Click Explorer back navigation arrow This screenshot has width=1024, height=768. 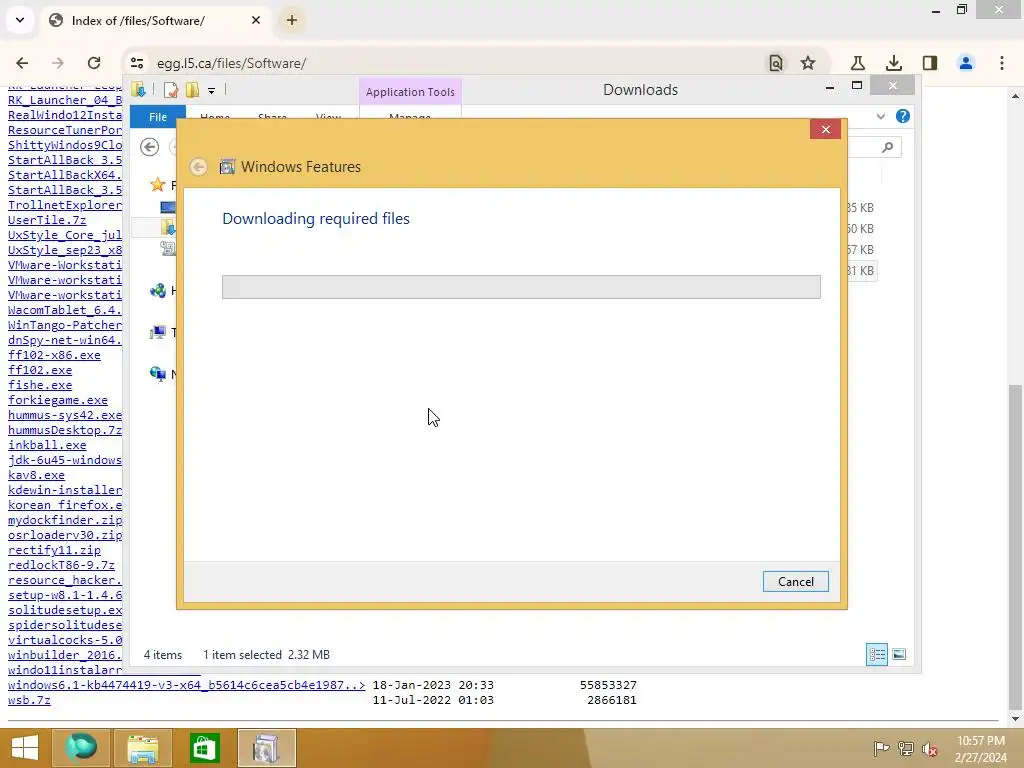pyautogui.click(x=150, y=147)
